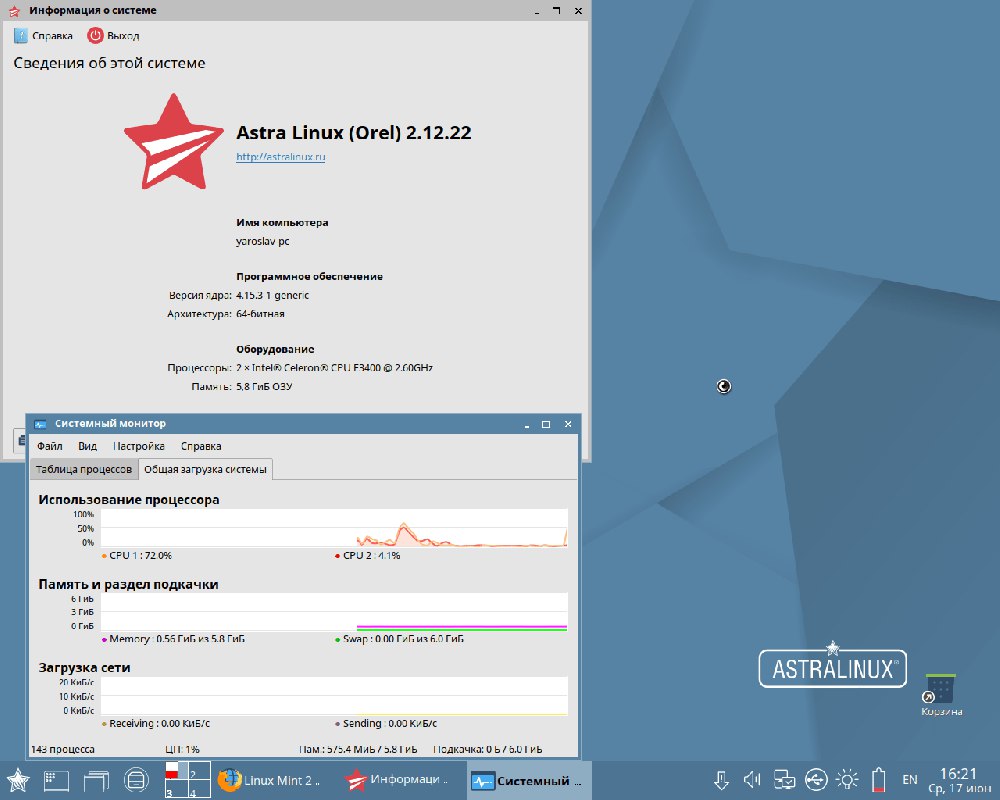Open the stacked-windows icon in the taskbar
Screen dimensions: 1000x800
[96, 780]
